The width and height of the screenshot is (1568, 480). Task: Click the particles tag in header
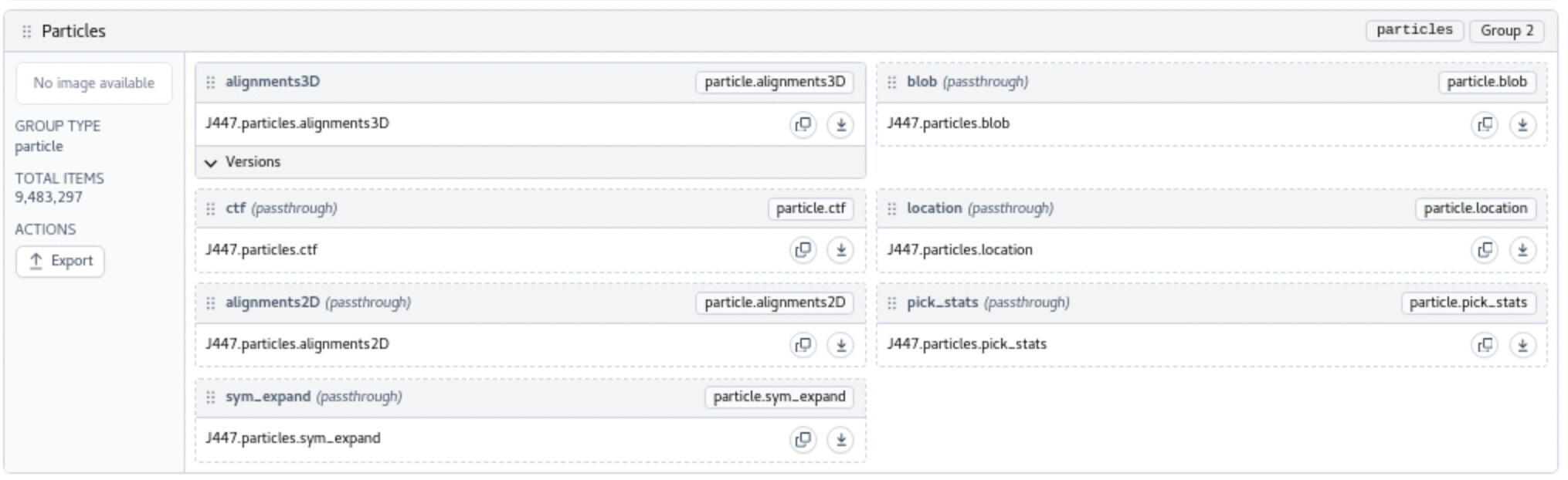coord(1414,30)
